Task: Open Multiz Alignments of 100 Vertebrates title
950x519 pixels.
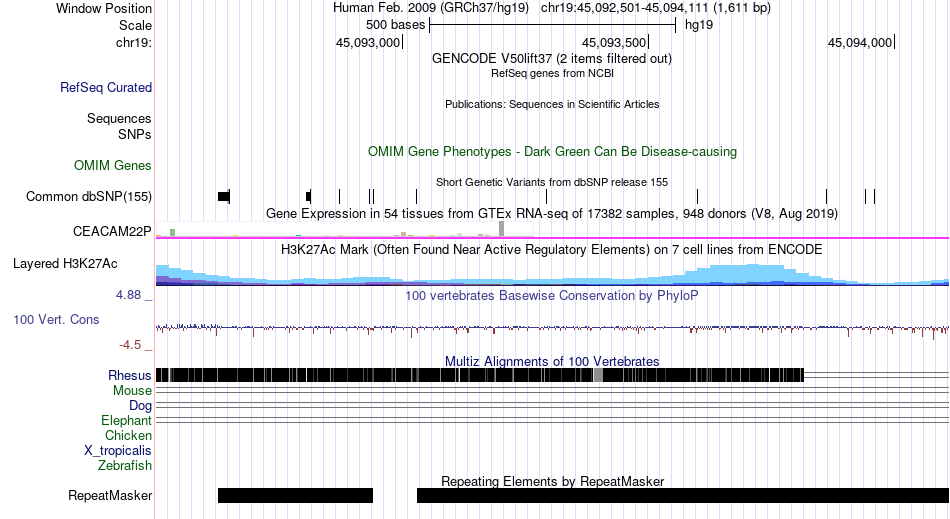Action: coord(552,362)
